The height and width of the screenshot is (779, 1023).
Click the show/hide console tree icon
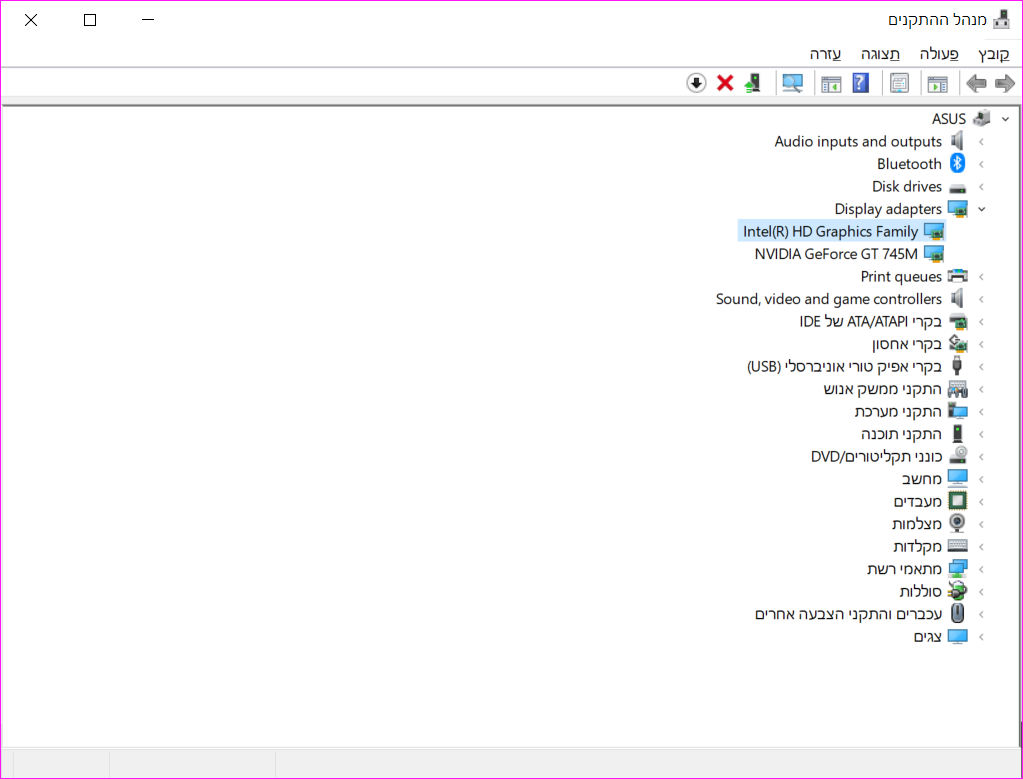938,84
